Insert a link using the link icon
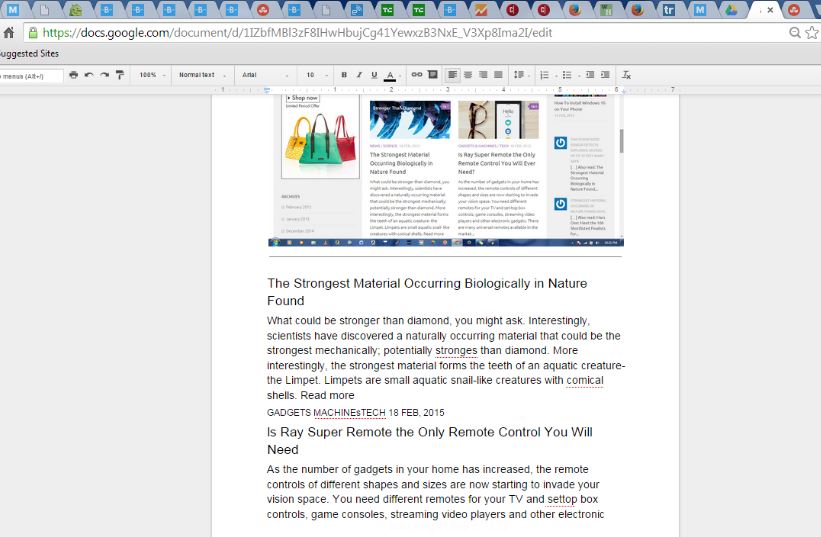This screenshot has width=821, height=537. pos(418,75)
